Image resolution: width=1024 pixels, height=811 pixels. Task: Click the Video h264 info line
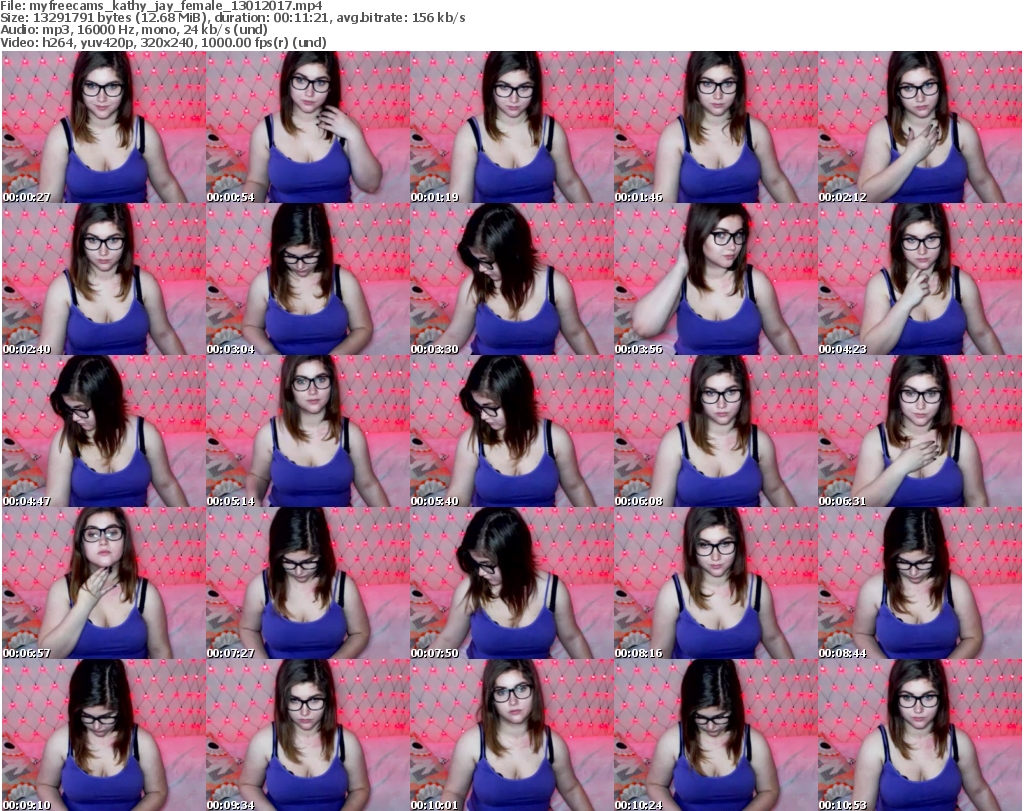click(x=163, y=42)
